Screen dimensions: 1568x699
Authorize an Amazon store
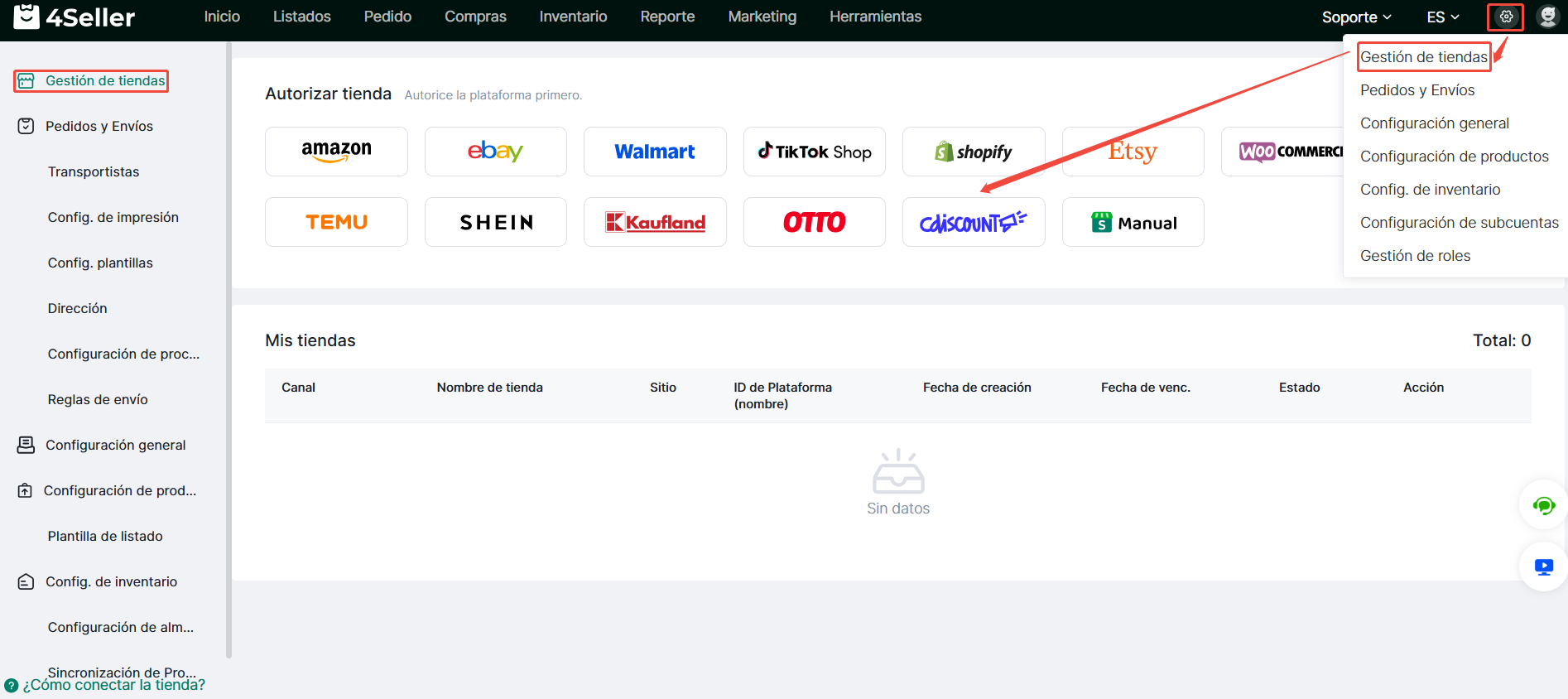[336, 152]
